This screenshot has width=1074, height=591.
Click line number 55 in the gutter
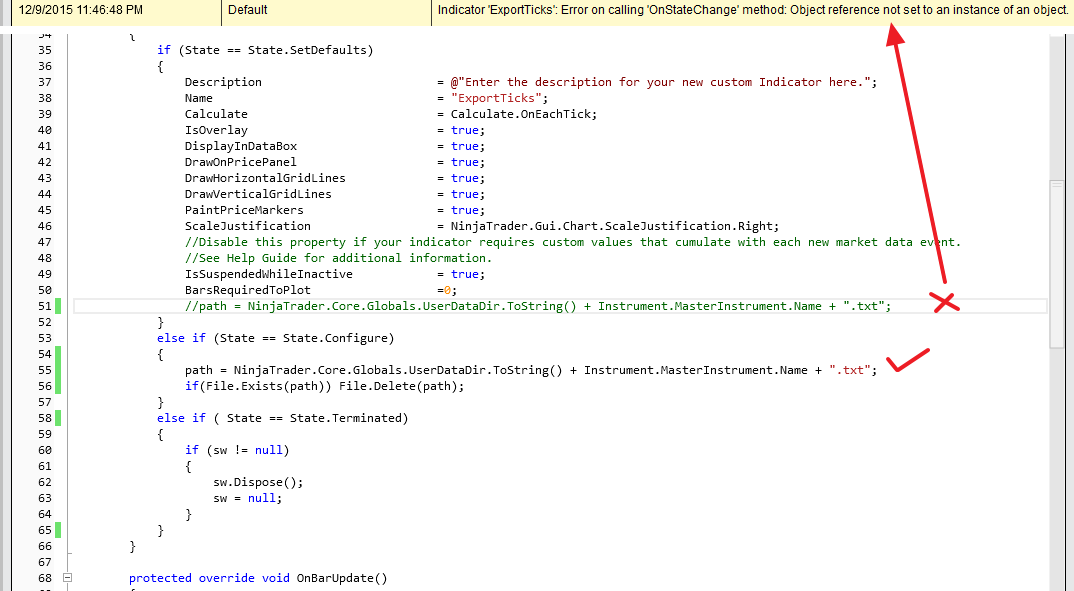tap(45, 370)
